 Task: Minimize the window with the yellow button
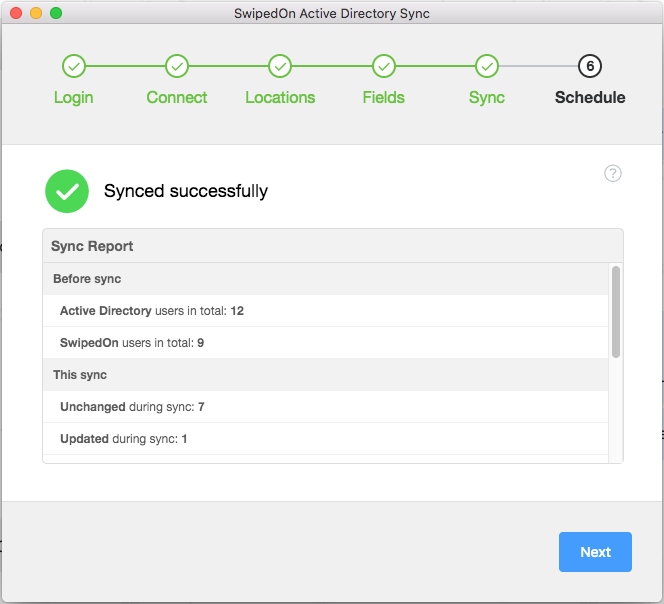(x=36, y=13)
